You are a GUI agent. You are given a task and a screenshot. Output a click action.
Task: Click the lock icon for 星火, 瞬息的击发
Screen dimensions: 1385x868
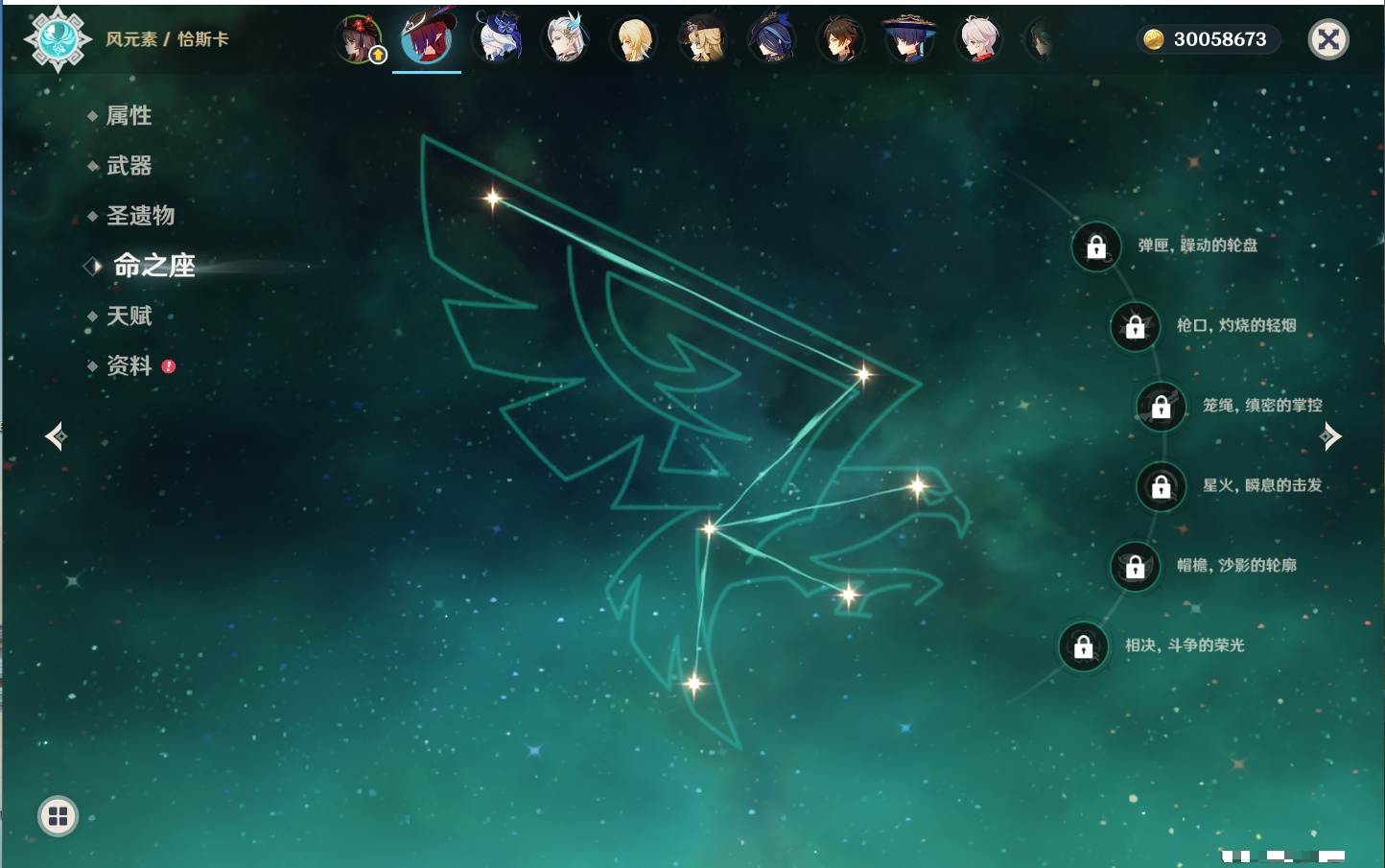(x=1162, y=486)
